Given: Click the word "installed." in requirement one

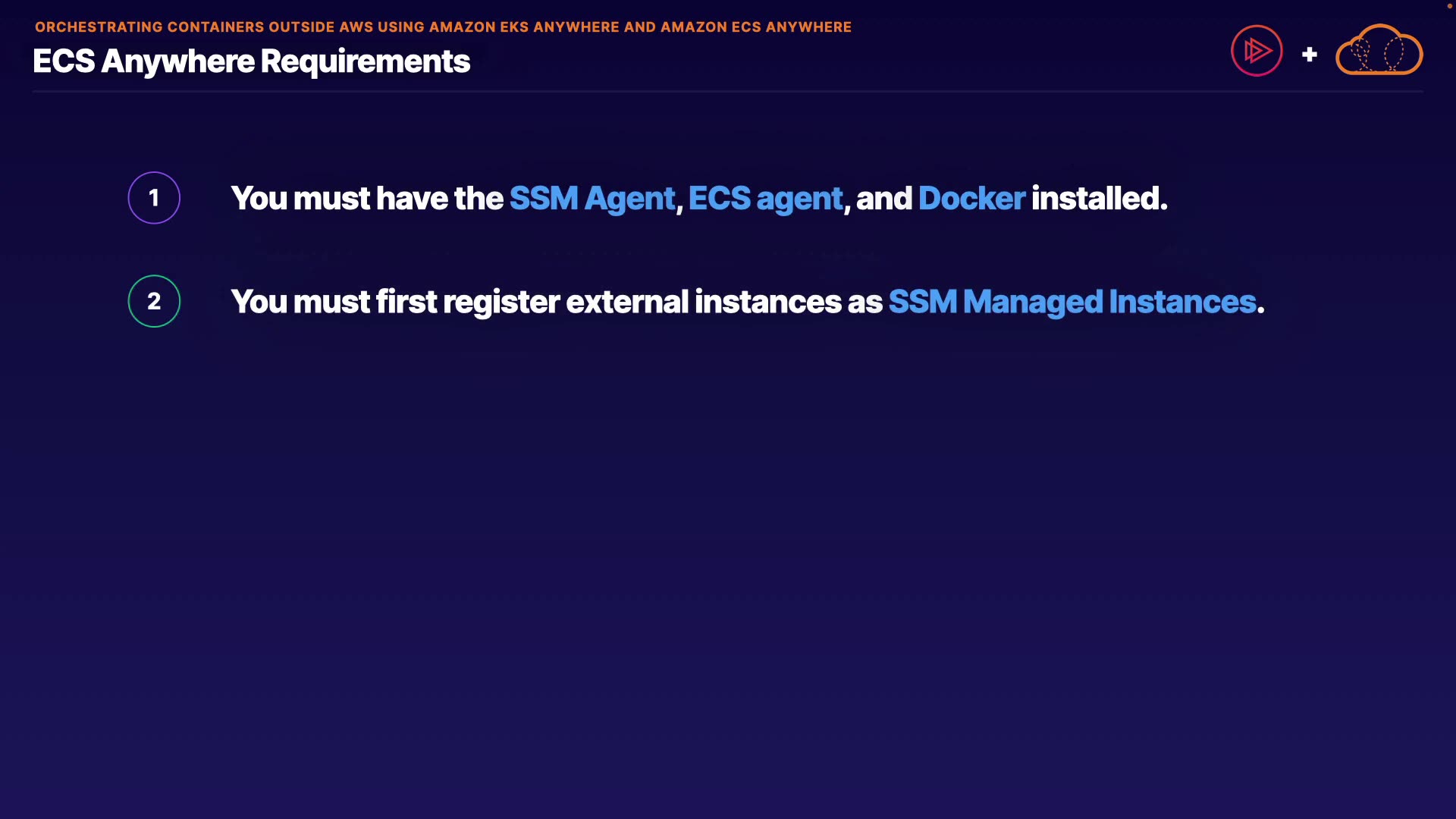Looking at the screenshot, I should pyautogui.click(x=1099, y=199).
